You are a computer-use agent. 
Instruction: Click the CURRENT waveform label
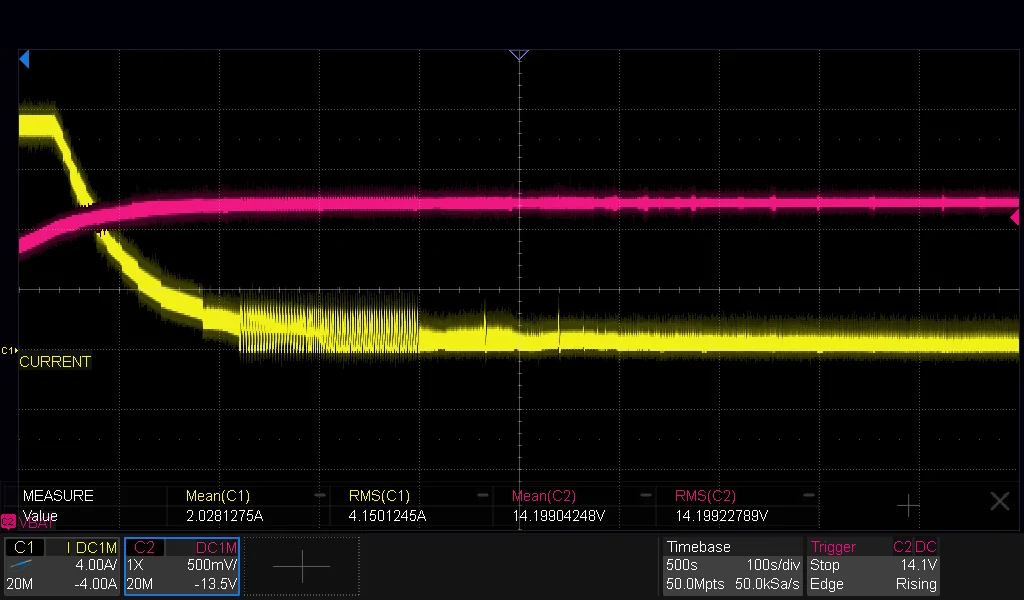coord(55,362)
